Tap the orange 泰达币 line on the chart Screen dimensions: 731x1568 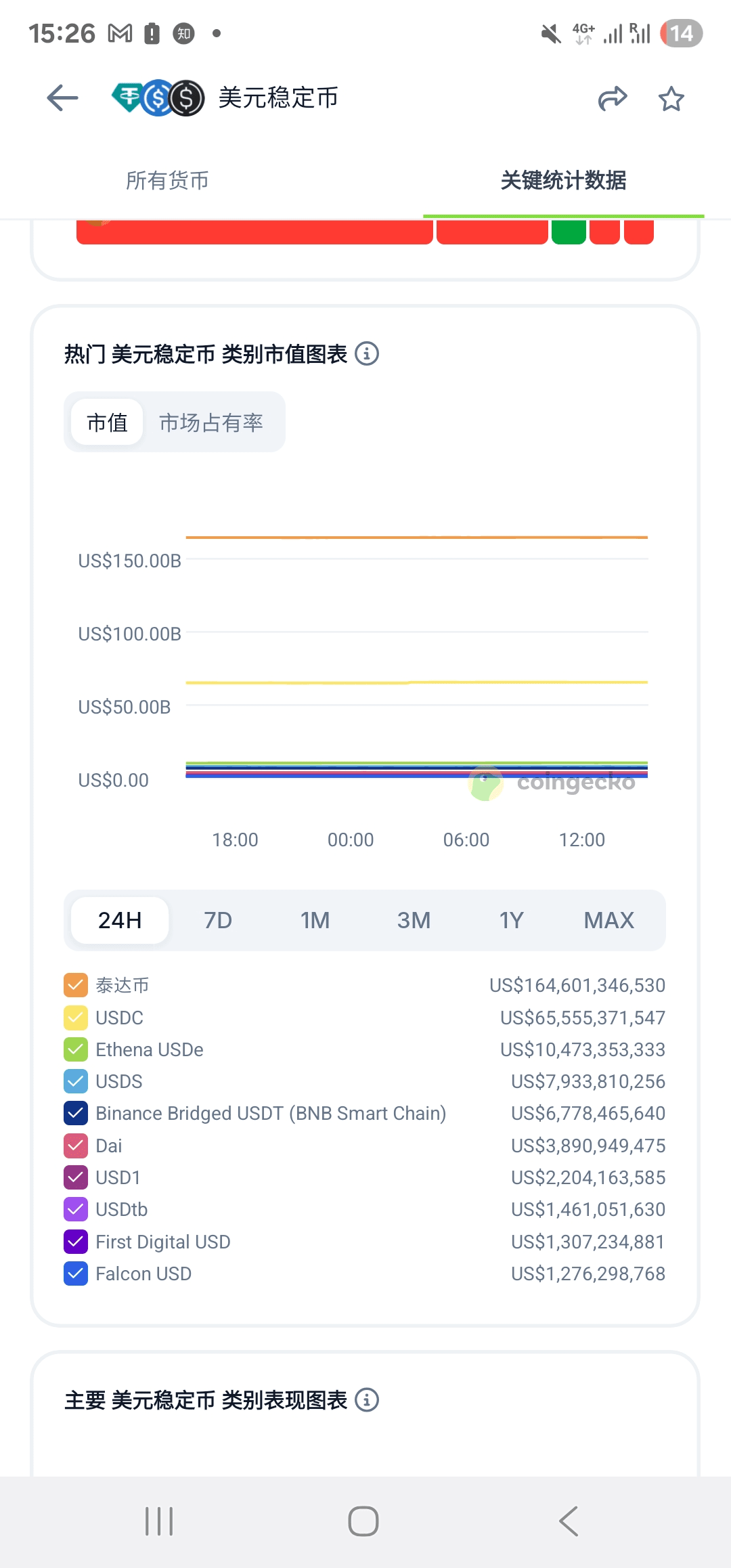(417, 537)
